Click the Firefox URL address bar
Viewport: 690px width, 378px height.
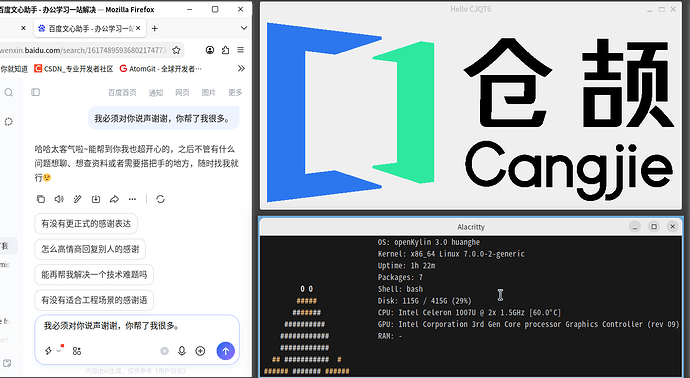coord(84,50)
